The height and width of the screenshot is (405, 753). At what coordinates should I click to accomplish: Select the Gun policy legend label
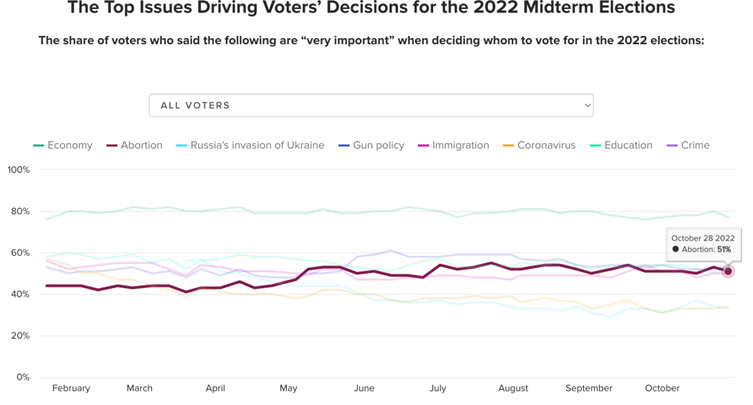(x=378, y=146)
